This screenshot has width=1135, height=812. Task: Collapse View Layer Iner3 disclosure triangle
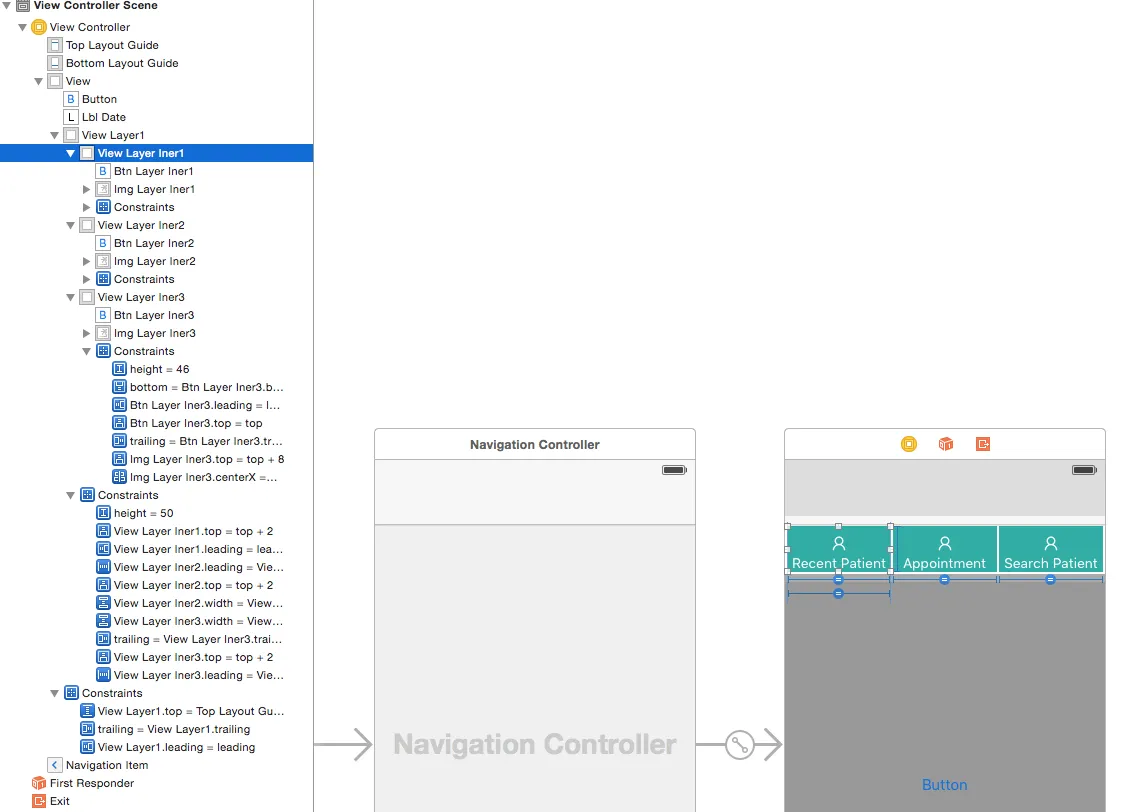point(70,297)
